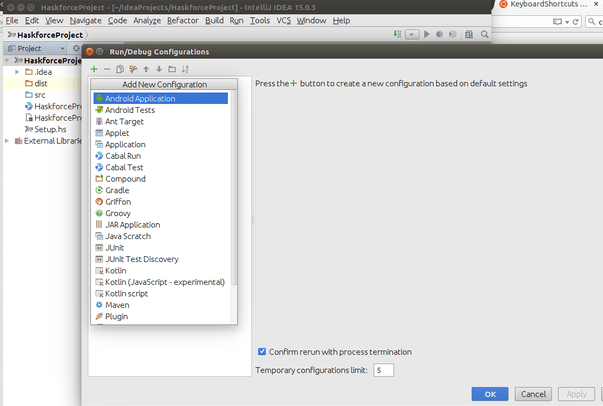
Task: Click the Apply button
Action: (576, 394)
